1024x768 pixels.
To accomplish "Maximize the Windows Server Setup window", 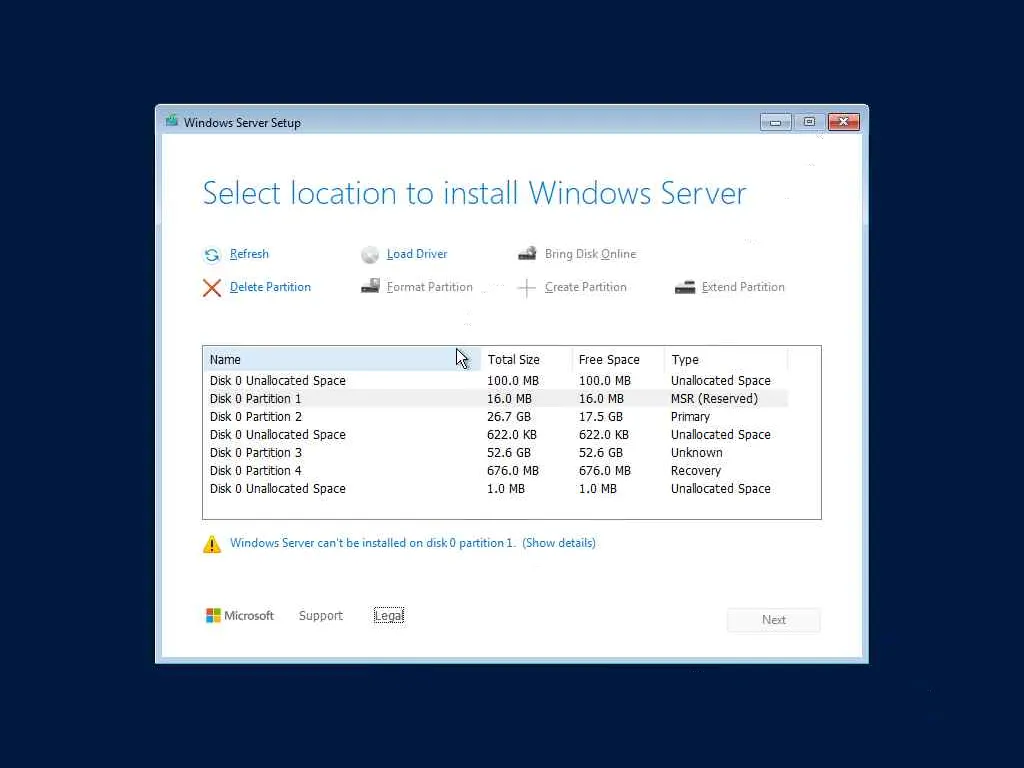I will pyautogui.click(x=809, y=122).
